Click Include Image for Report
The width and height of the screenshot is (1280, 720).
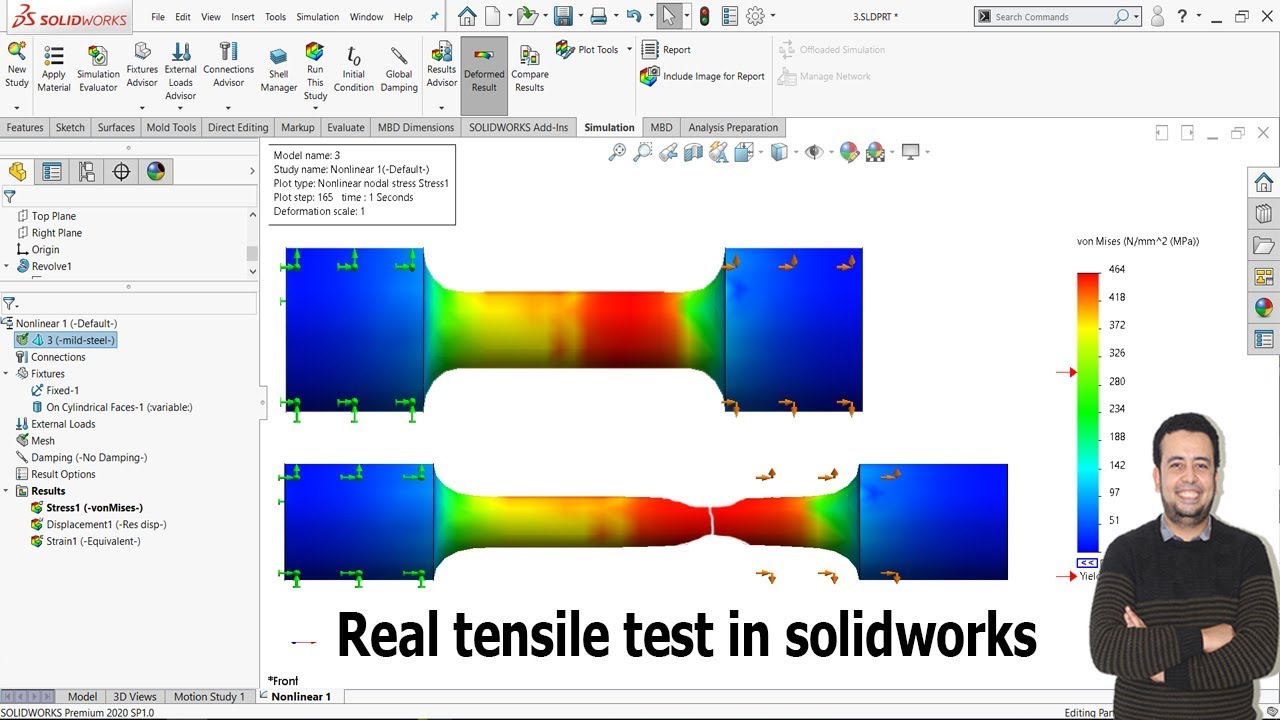[x=703, y=76]
